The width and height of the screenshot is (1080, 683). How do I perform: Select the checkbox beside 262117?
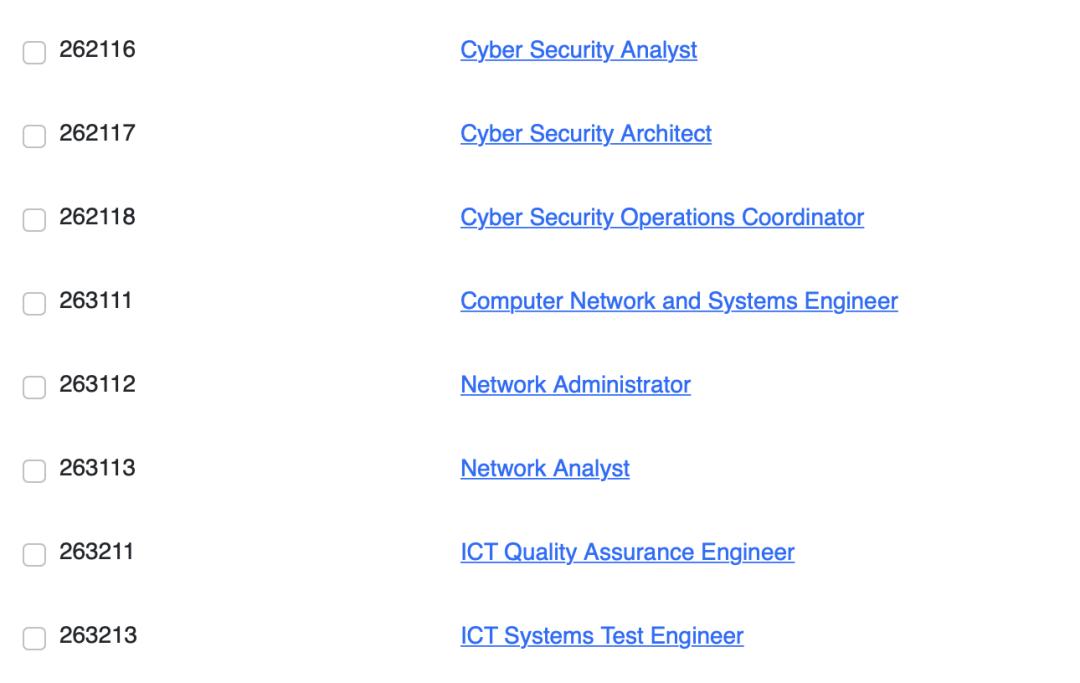pyautogui.click(x=34, y=136)
